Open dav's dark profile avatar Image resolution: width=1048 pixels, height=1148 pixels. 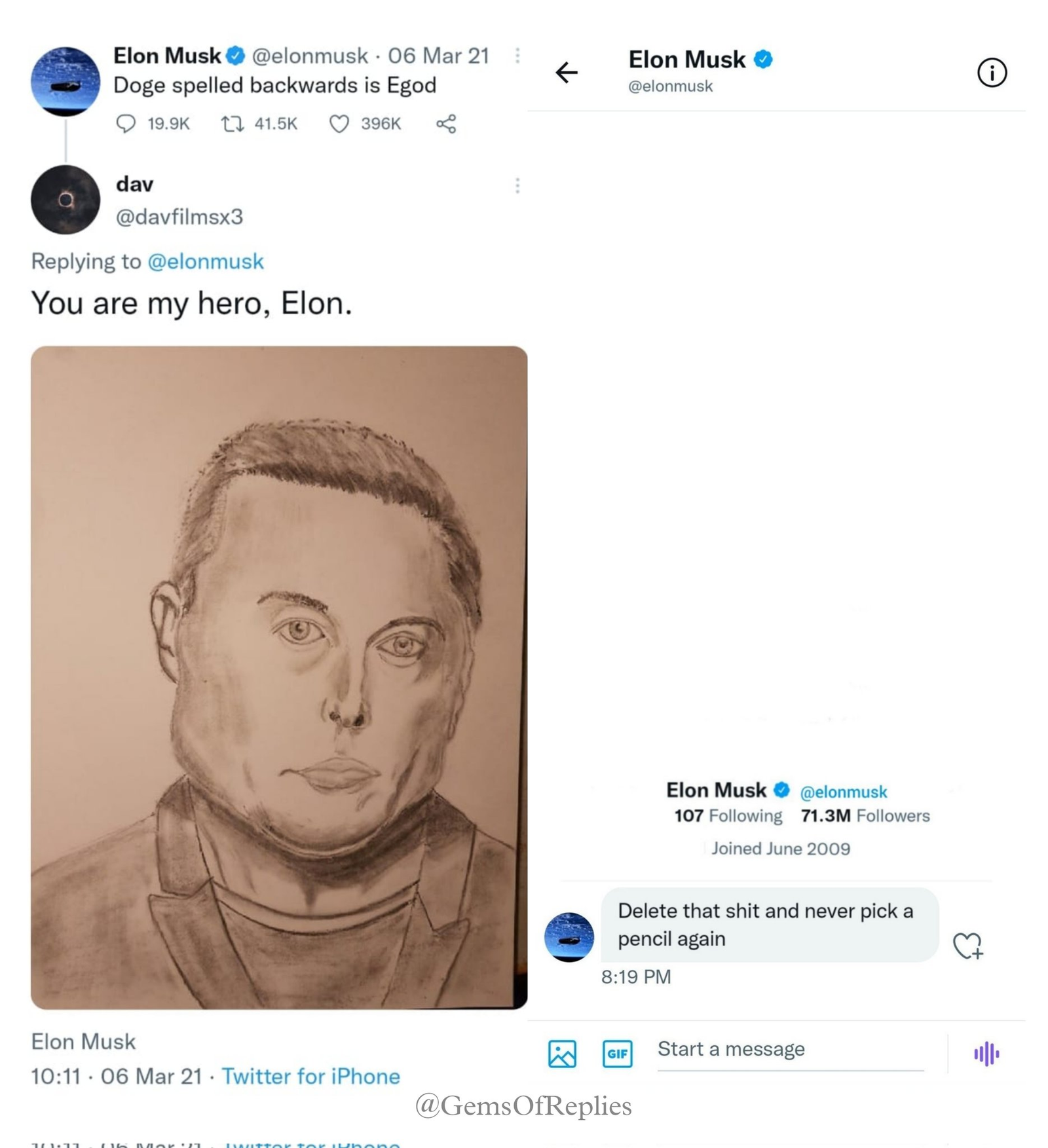click(x=65, y=200)
